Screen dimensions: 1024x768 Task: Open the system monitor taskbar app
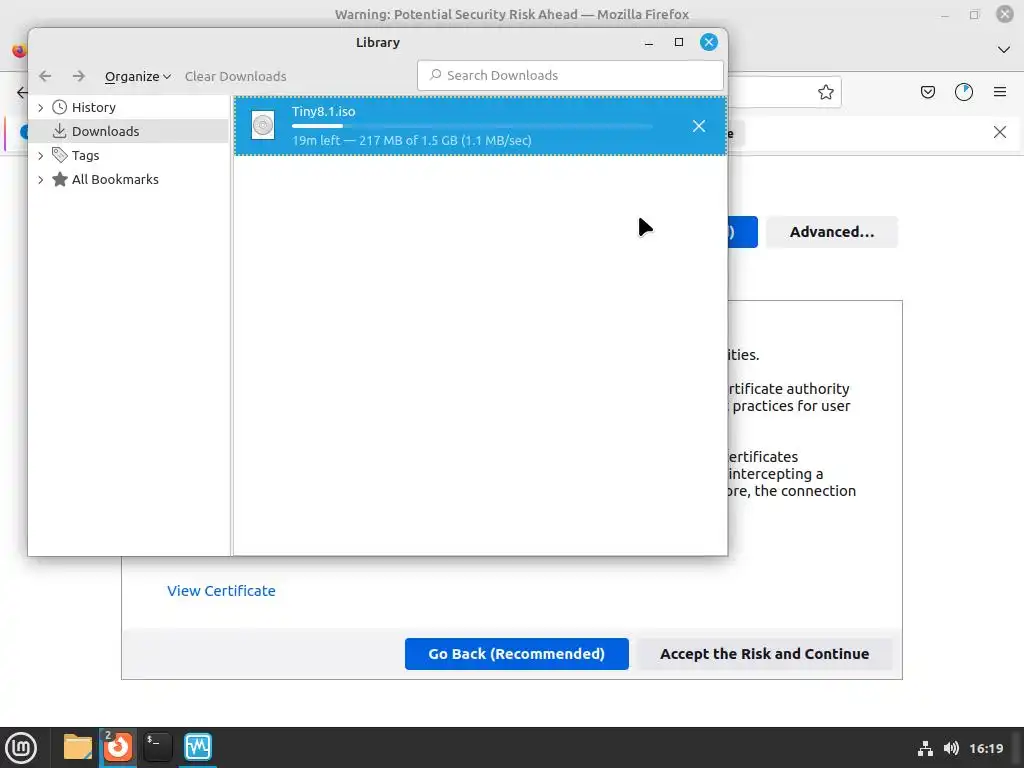click(198, 747)
